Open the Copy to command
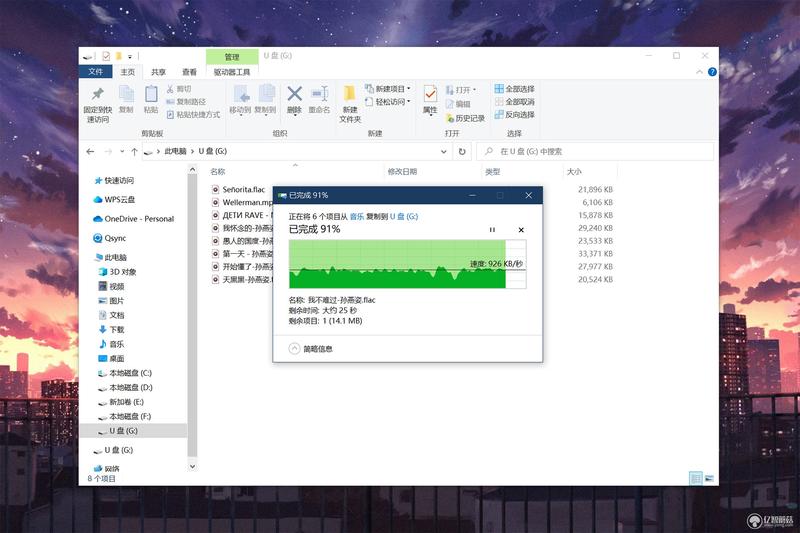 click(x=265, y=99)
